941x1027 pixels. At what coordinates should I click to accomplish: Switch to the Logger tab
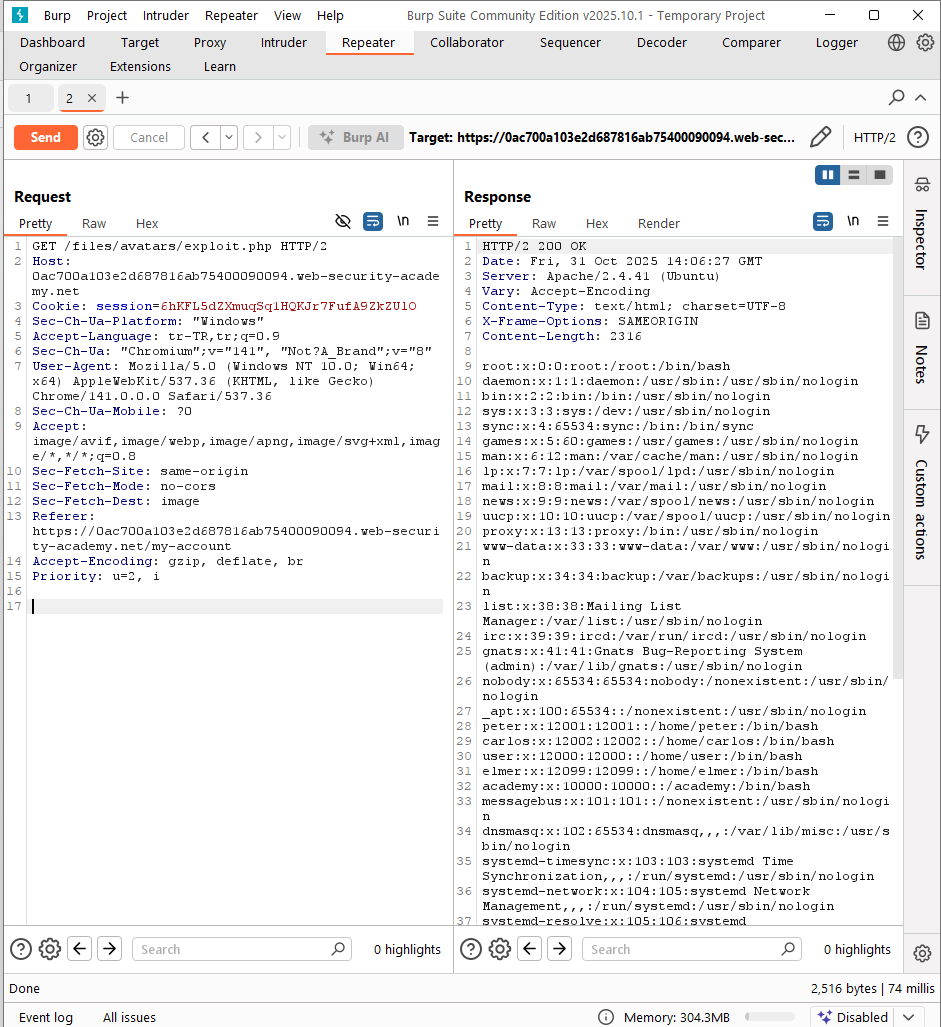[836, 43]
